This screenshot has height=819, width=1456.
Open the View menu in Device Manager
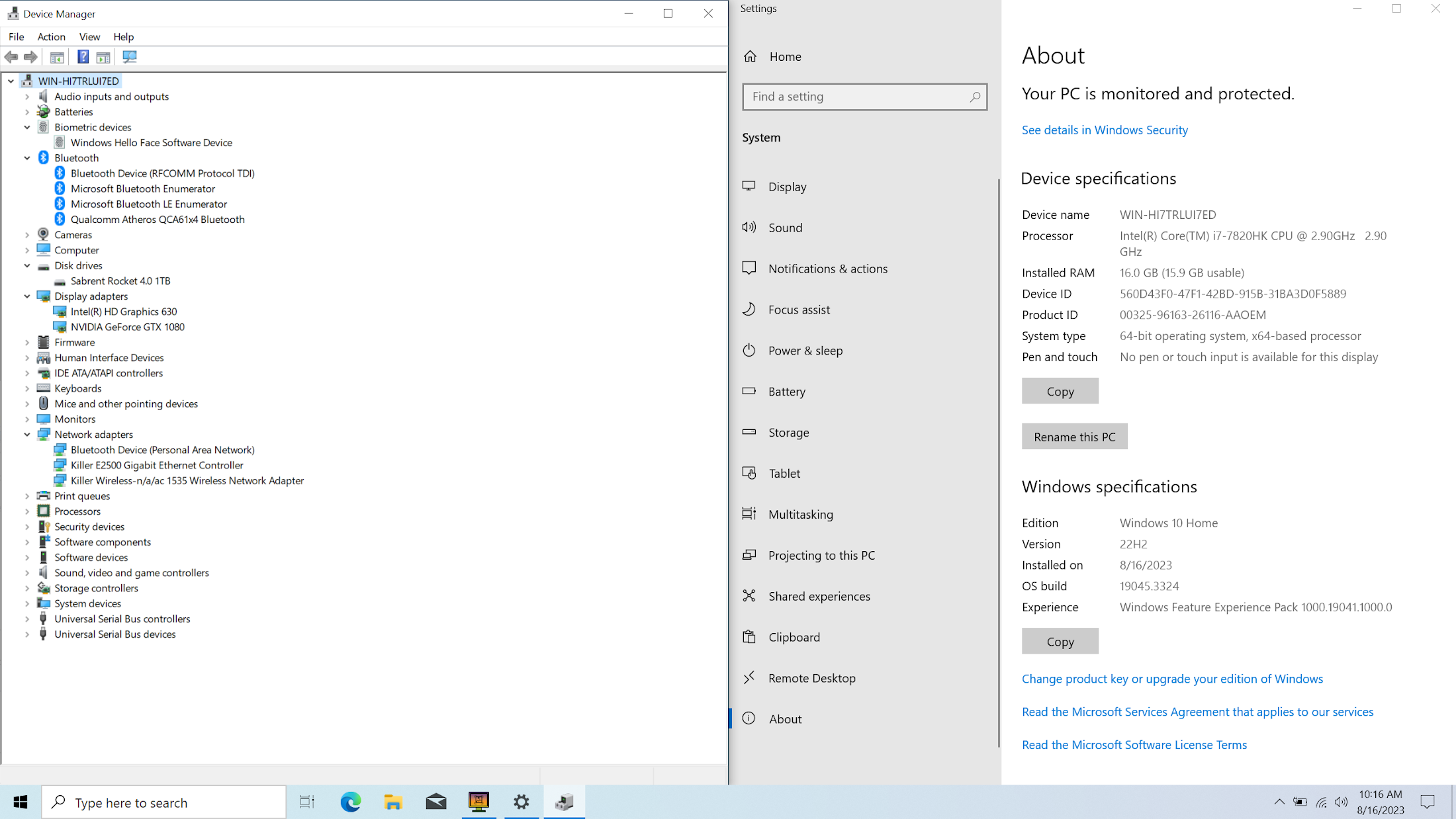89,37
